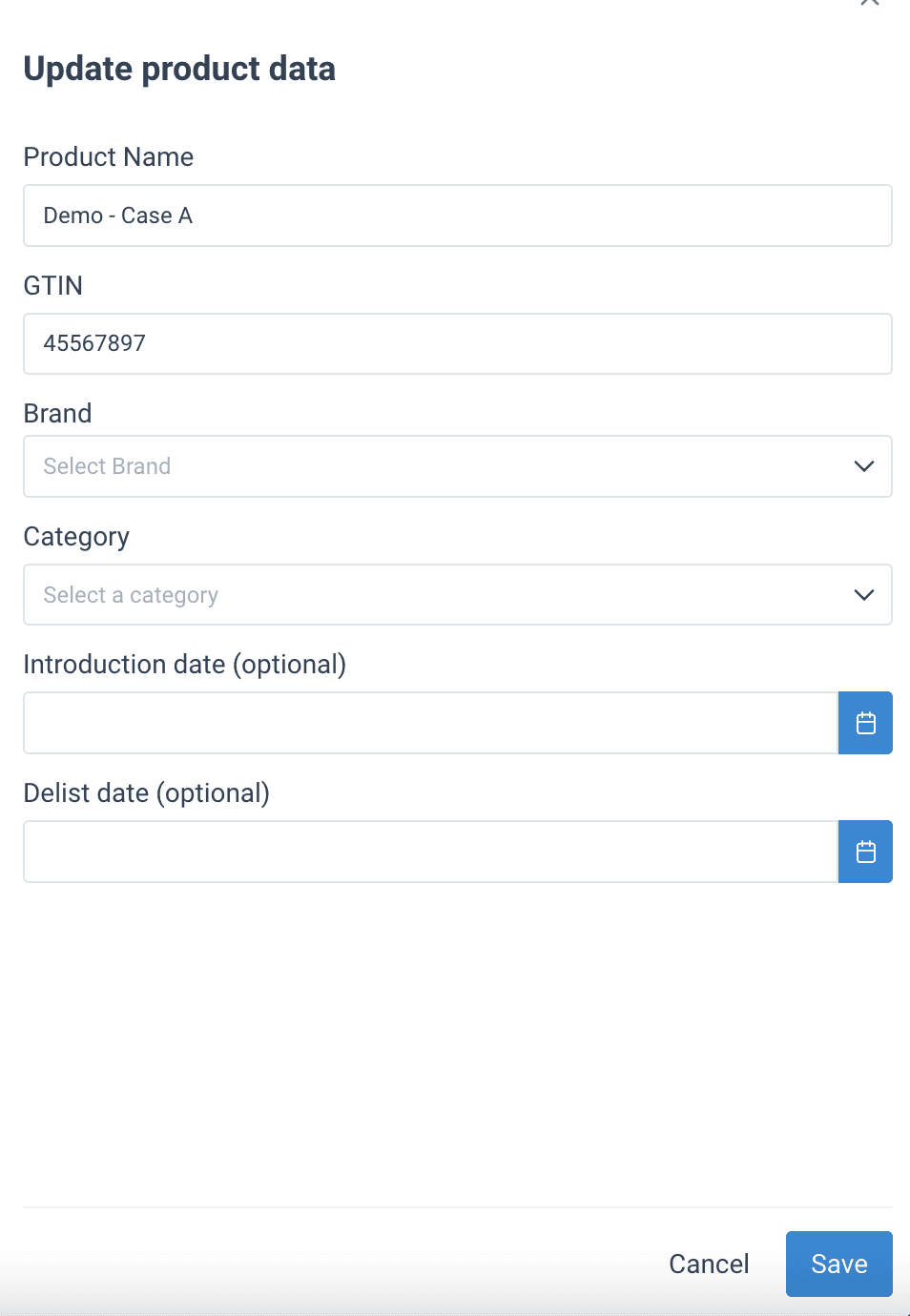Open the Introduction date calendar picker
The width and height of the screenshot is (910, 1316).
(865, 723)
